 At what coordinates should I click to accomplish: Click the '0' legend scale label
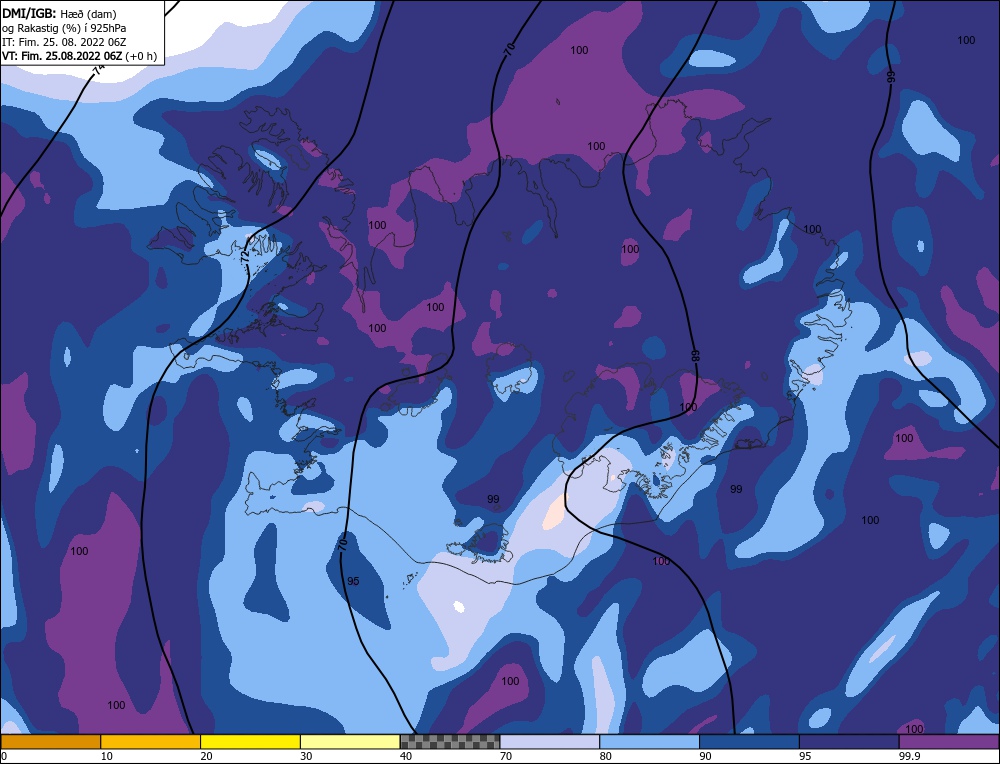[x=4, y=756]
